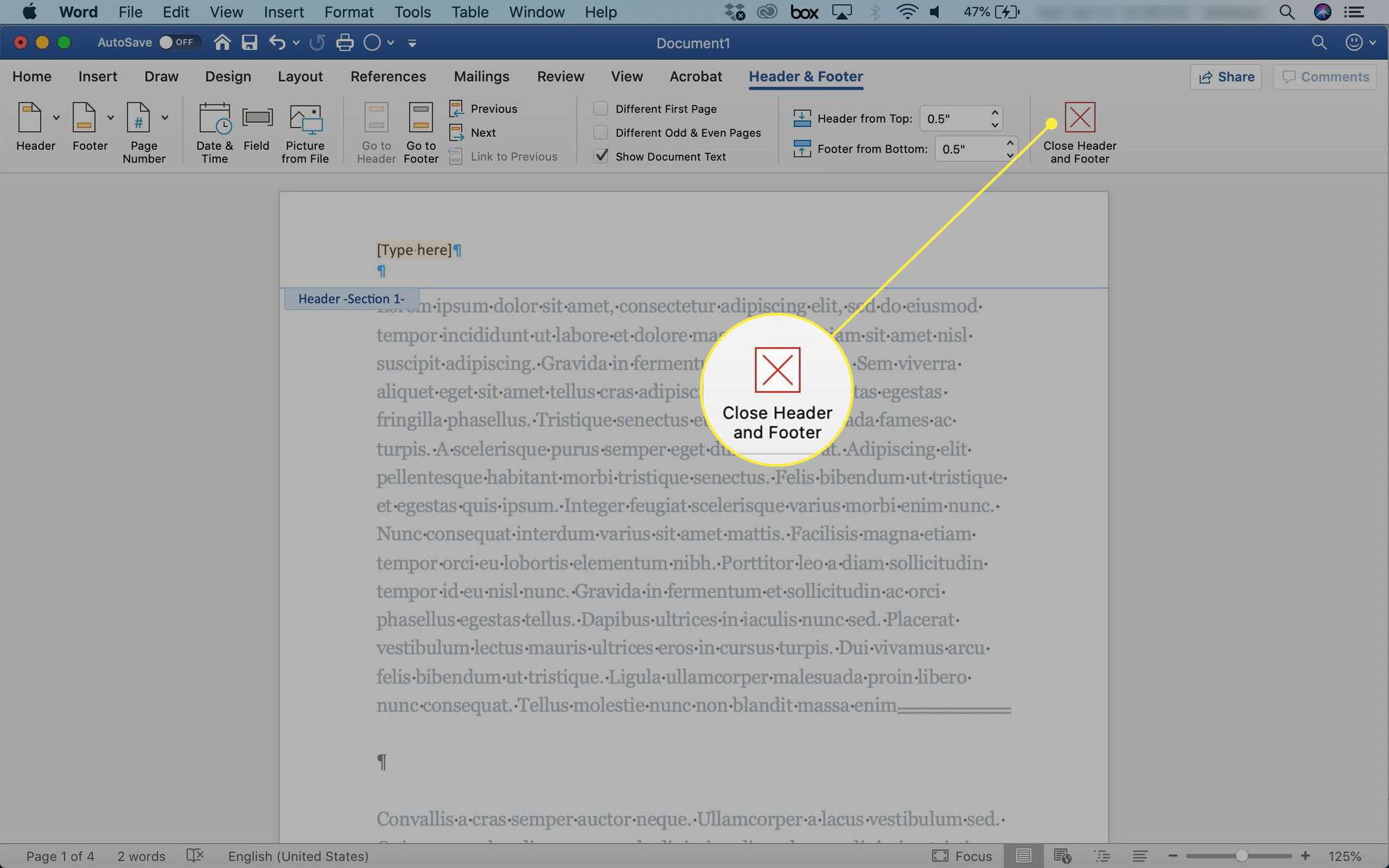
Task: Switch to Print Layout view
Action: [x=1024, y=856]
